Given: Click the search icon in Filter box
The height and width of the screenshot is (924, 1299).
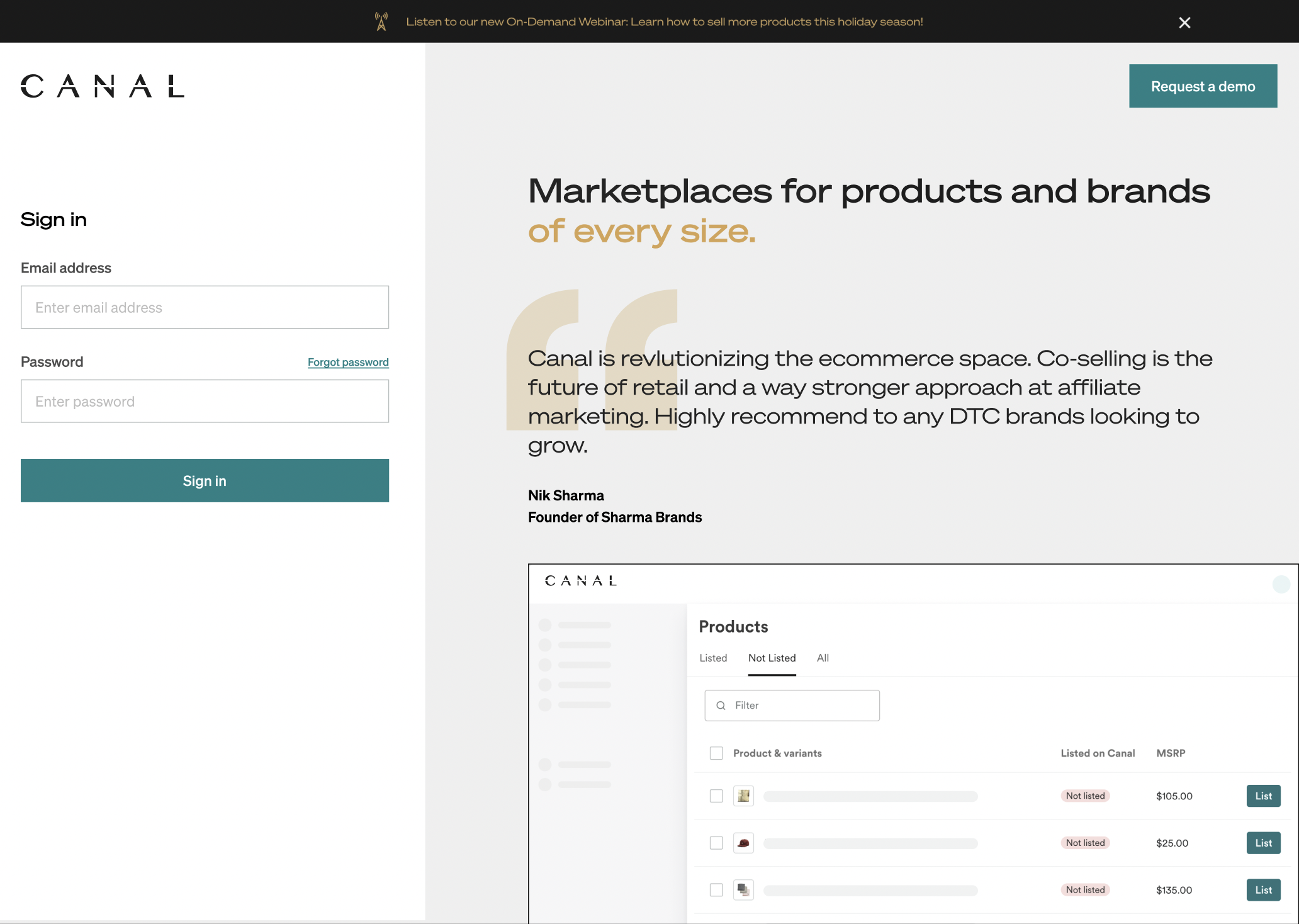Looking at the screenshot, I should pyautogui.click(x=721, y=706).
